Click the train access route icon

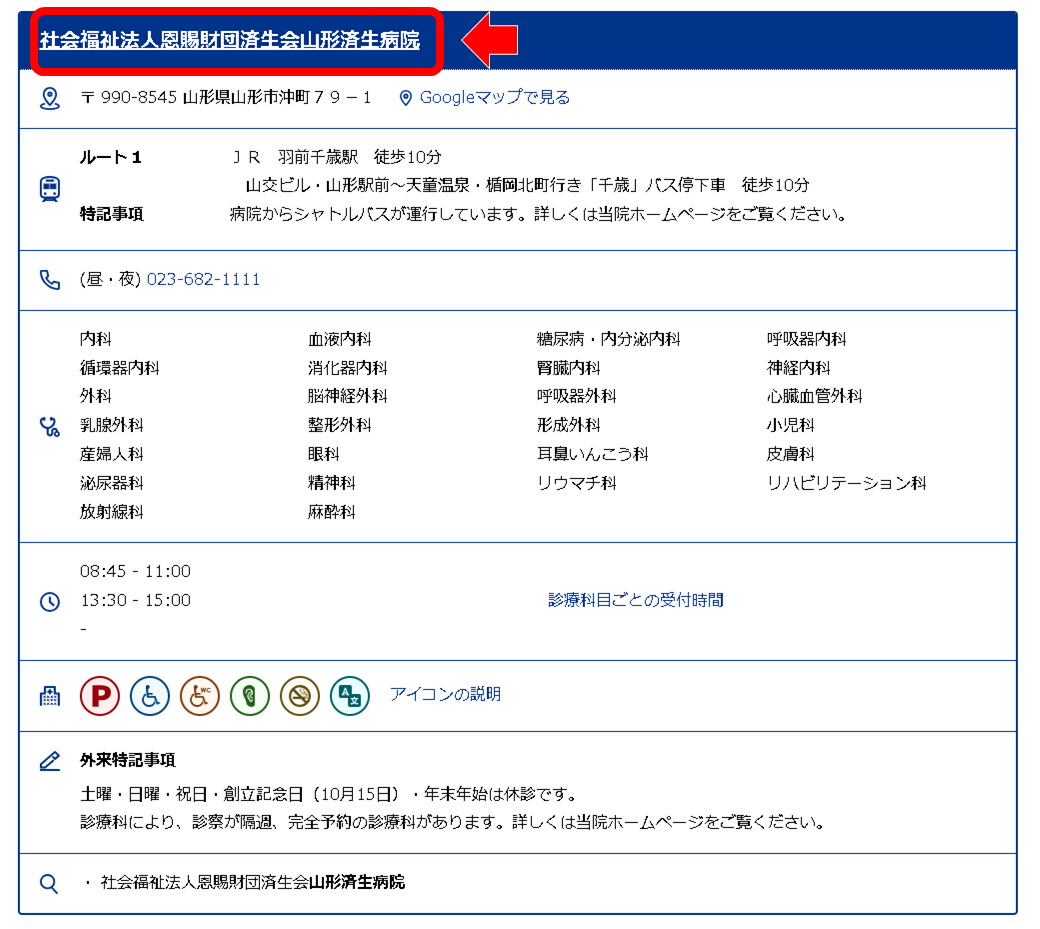50,189
